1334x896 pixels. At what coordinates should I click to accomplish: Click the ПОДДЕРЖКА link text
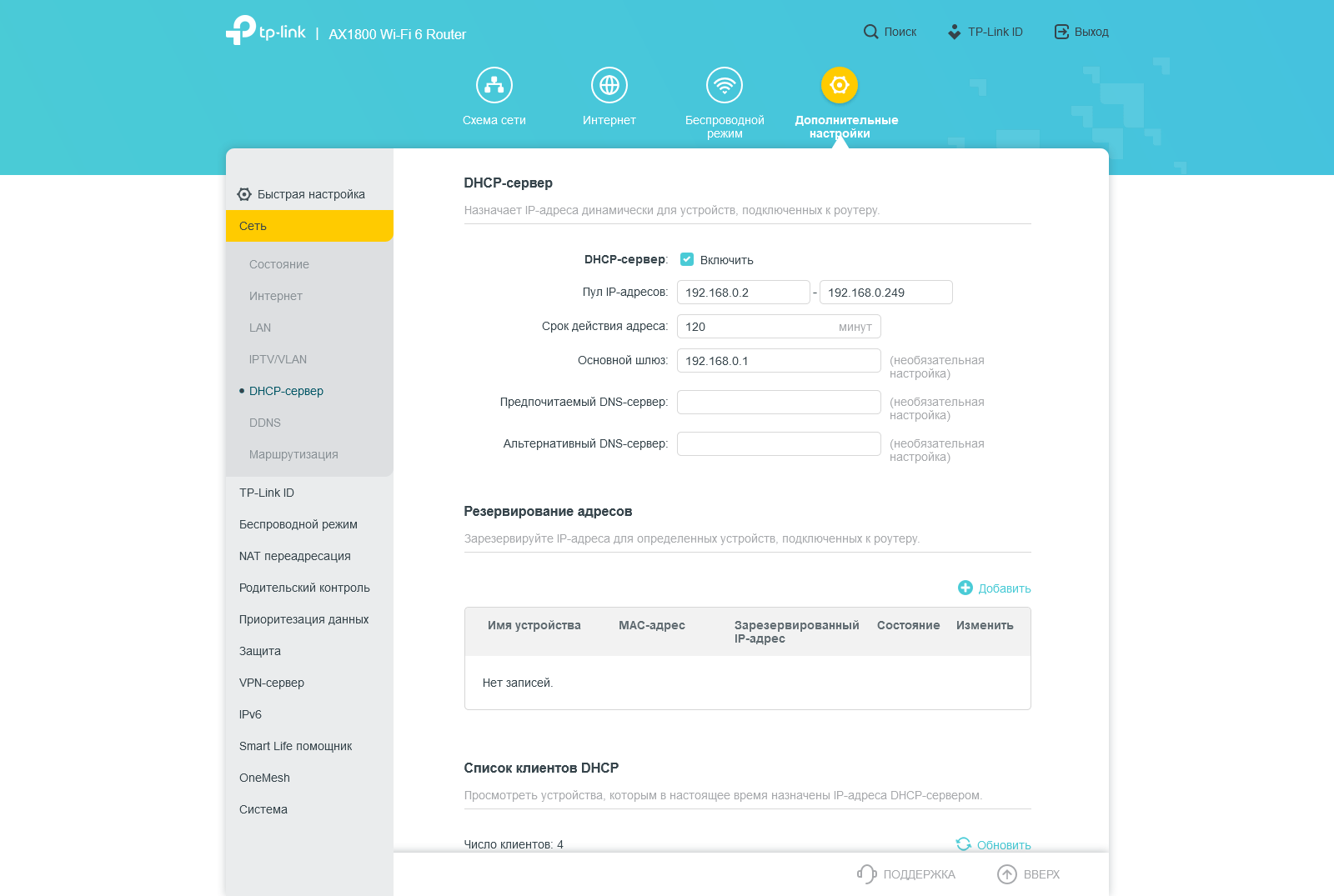(920, 874)
